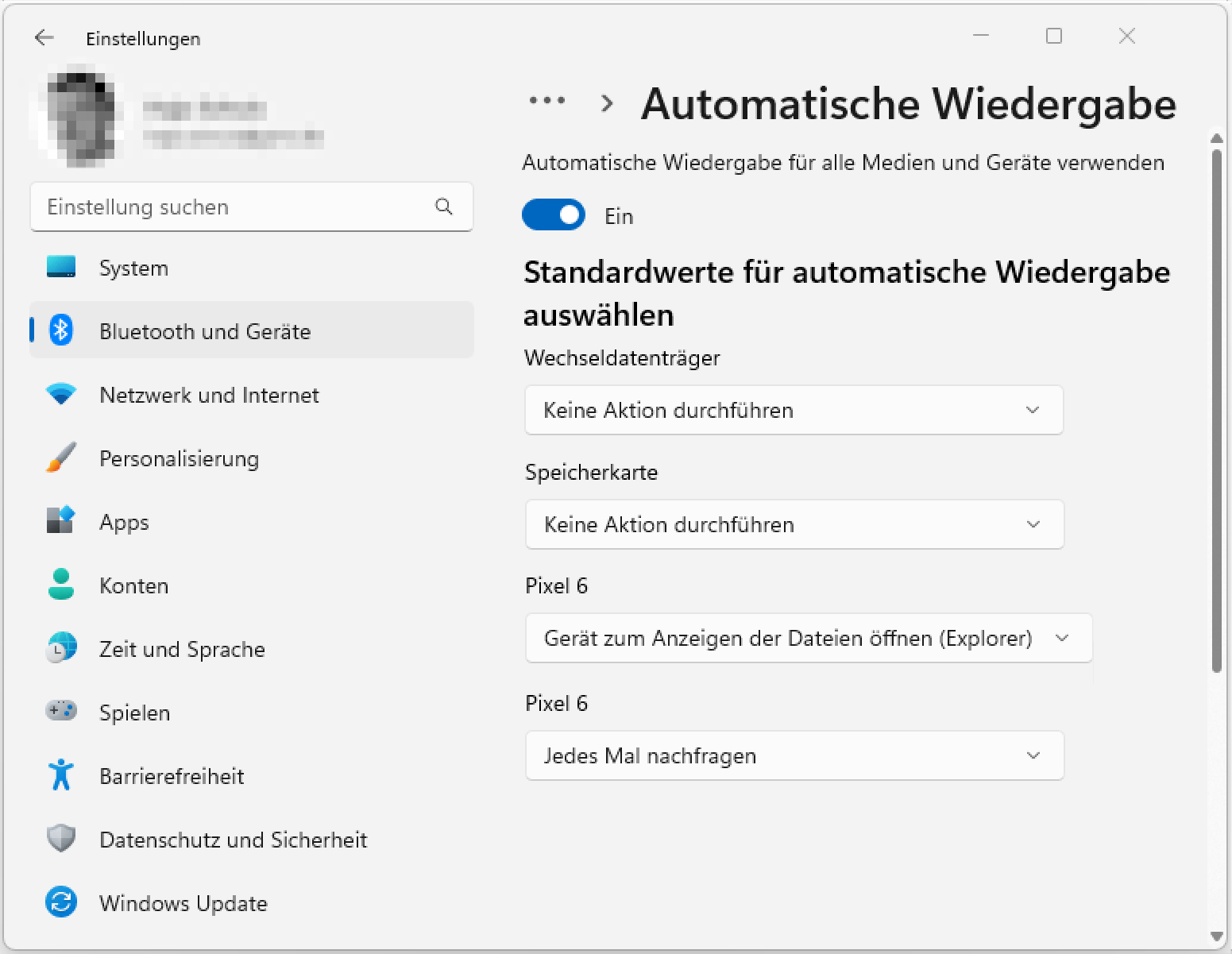Click the Barrierefreiheit accessibility icon
Screen dimensions: 1232x954
coord(61,774)
